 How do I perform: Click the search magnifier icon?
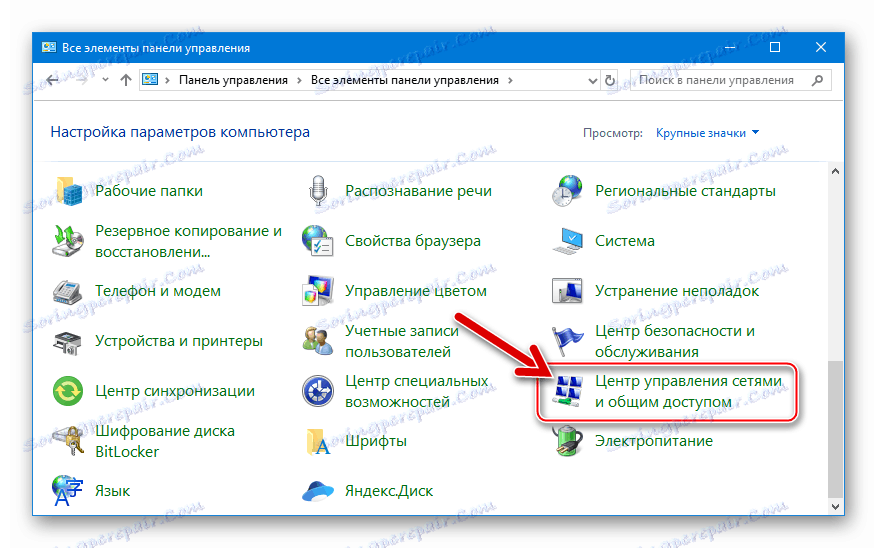[x=817, y=80]
